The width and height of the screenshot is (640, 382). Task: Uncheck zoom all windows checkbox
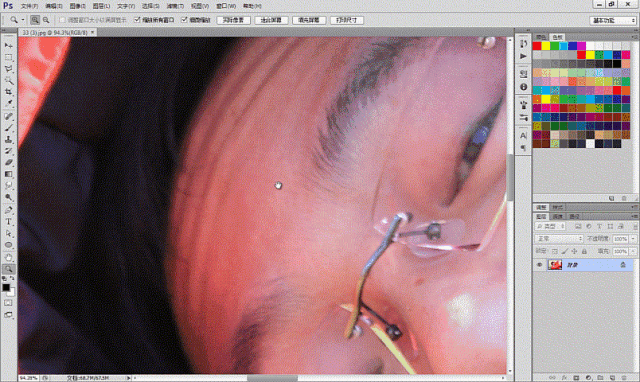coord(137,20)
